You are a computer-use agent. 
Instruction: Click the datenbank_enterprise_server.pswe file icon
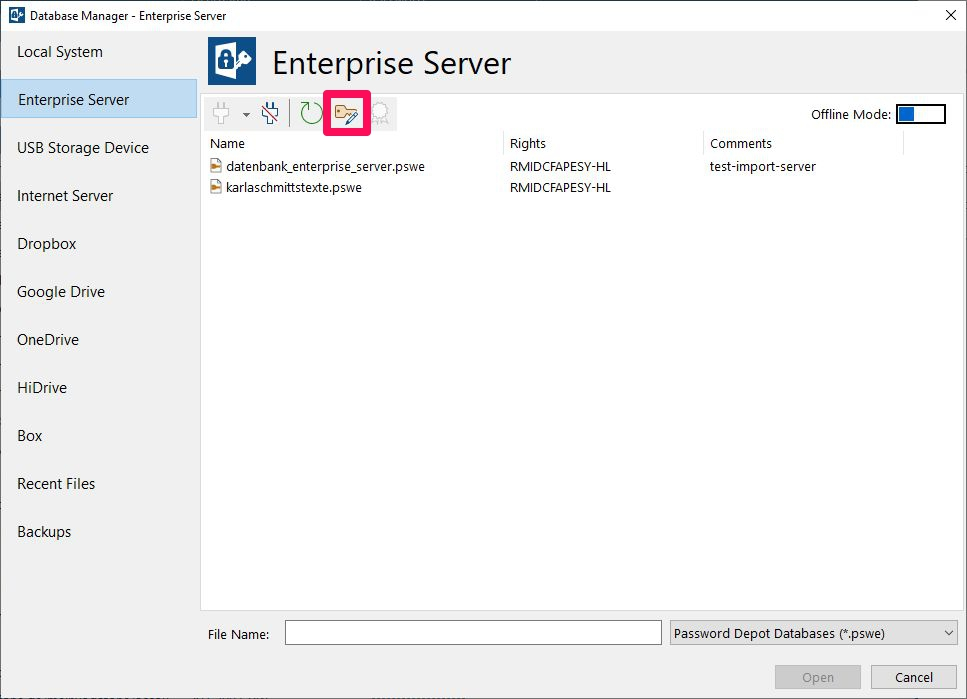pyautogui.click(x=216, y=166)
